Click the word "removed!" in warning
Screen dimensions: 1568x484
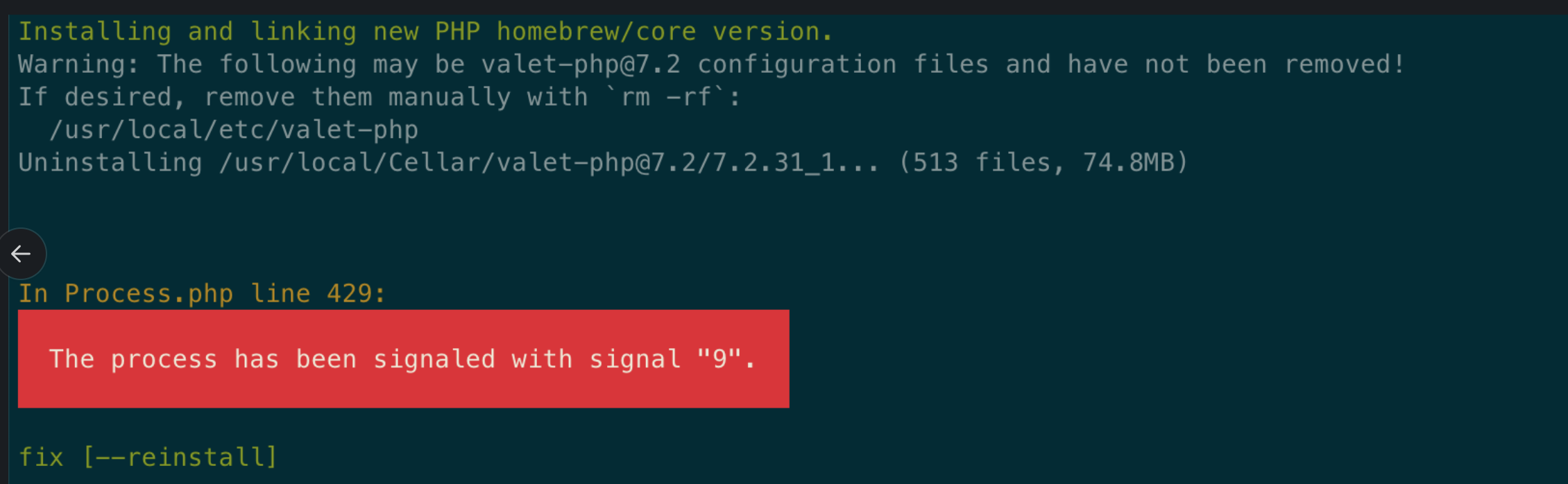tap(1345, 64)
